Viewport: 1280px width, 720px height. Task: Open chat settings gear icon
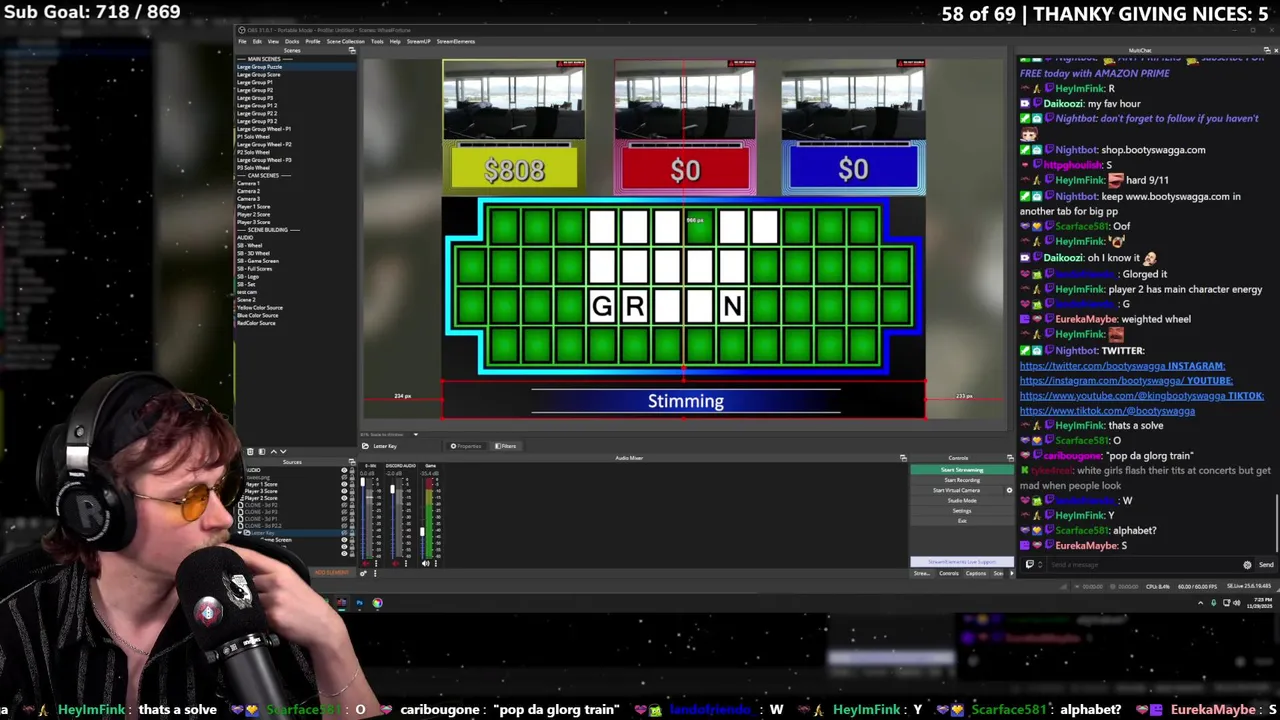tap(1247, 565)
